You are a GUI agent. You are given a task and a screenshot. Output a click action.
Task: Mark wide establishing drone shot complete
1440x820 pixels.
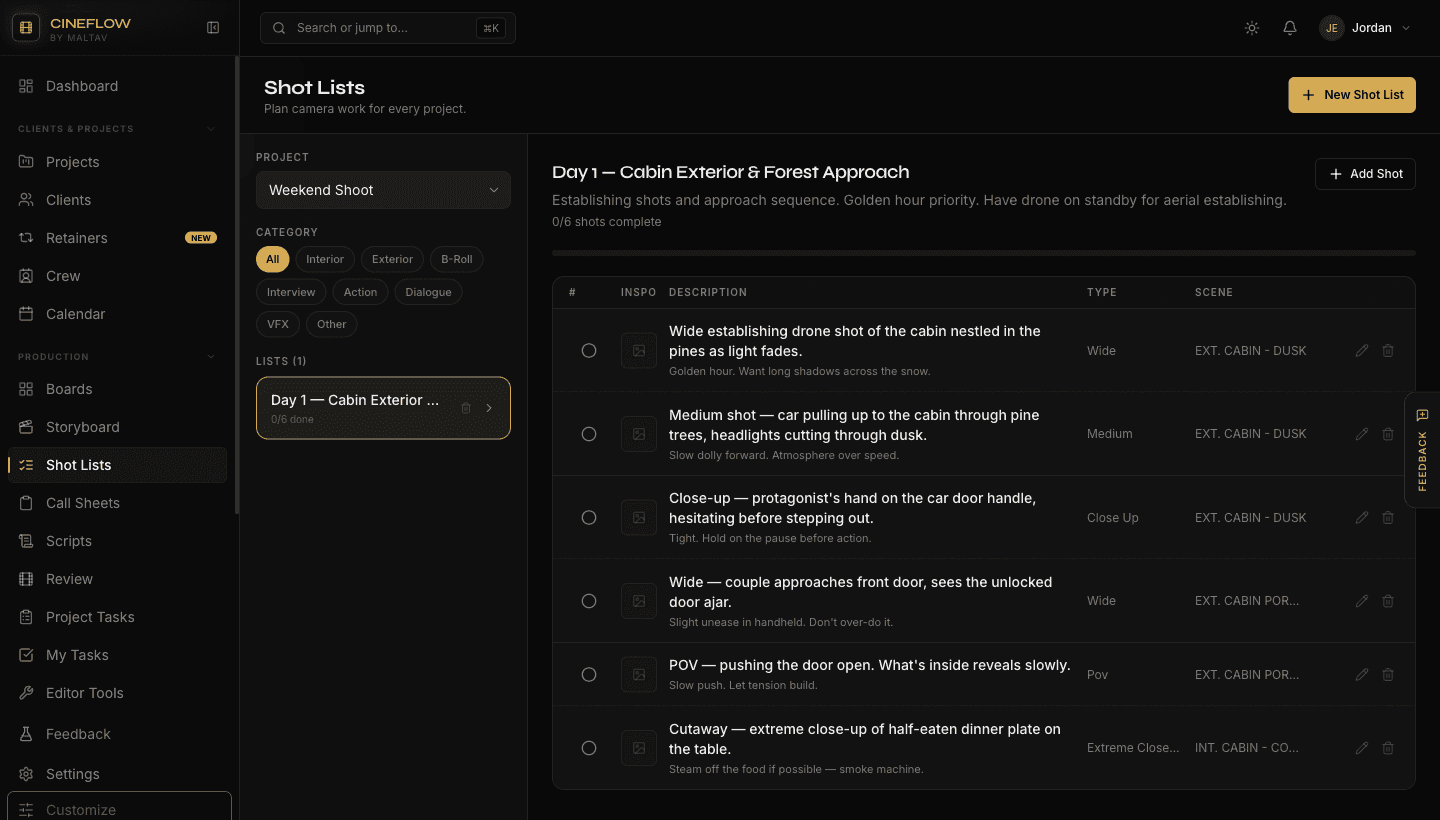pos(589,351)
